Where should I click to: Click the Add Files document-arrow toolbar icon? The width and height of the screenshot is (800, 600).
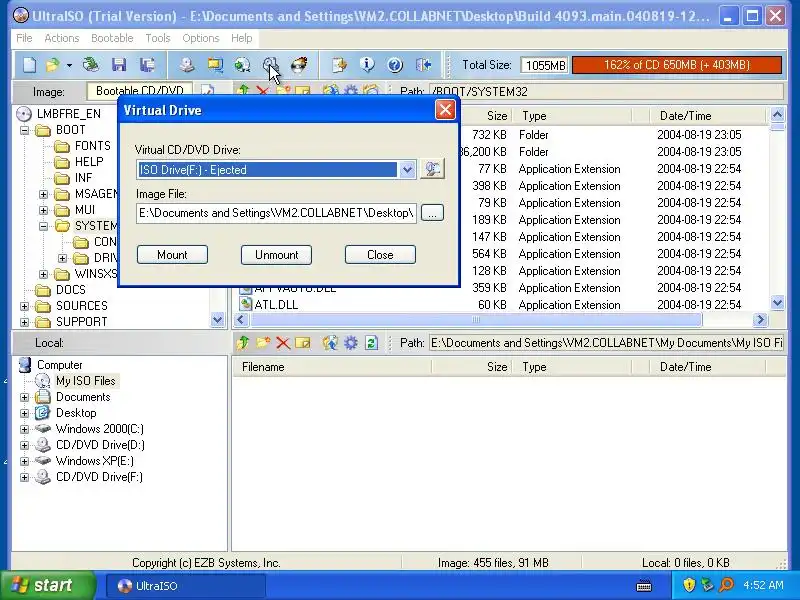coord(339,65)
